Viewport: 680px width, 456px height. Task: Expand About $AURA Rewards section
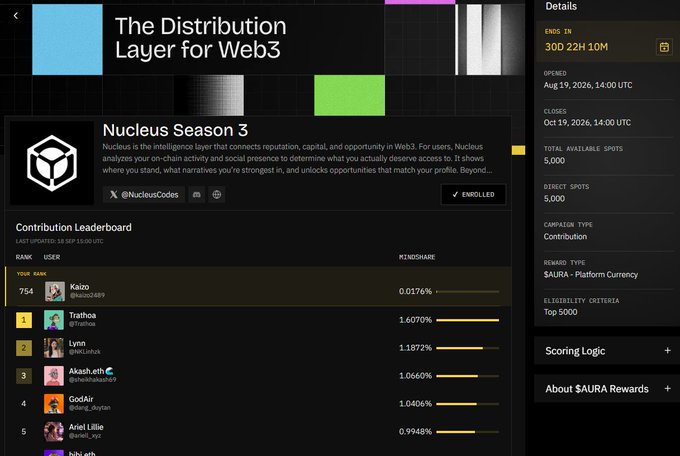607,389
